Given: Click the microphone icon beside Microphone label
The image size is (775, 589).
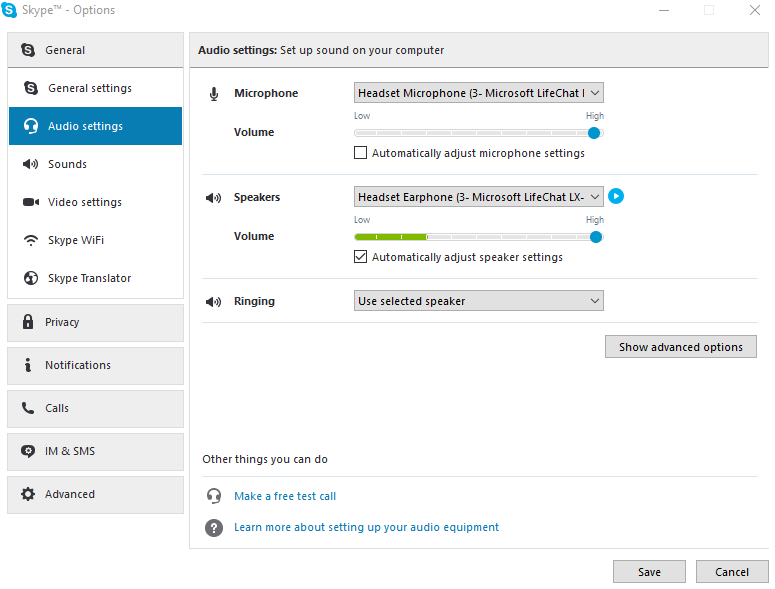Looking at the screenshot, I should [x=214, y=94].
